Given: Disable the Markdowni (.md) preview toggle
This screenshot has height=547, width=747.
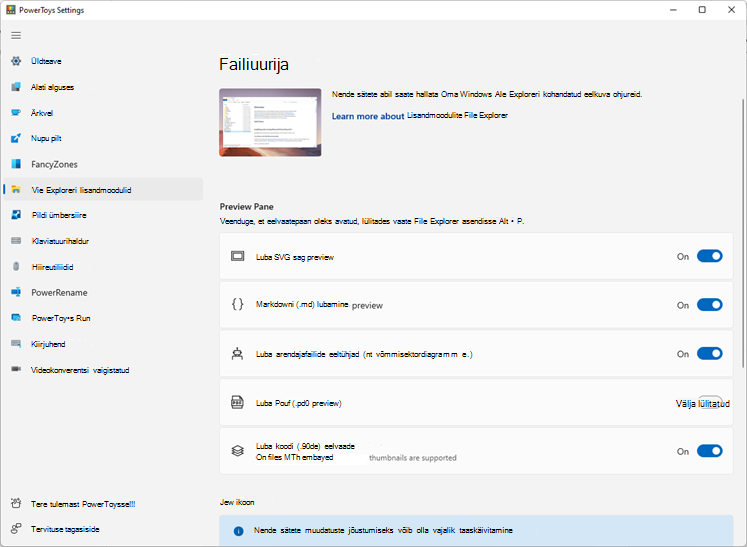Looking at the screenshot, I should pyautogui.click(x=709, y=305).
